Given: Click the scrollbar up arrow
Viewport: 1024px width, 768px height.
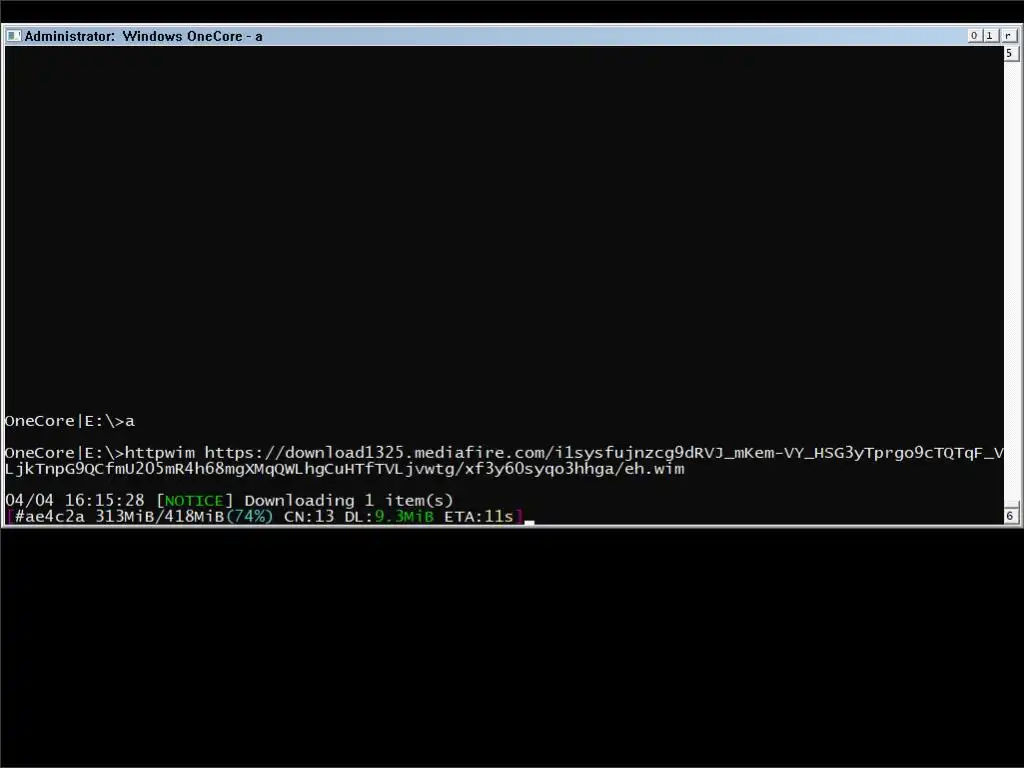Looking at the screenshot, I should [x=1010, y=54].
